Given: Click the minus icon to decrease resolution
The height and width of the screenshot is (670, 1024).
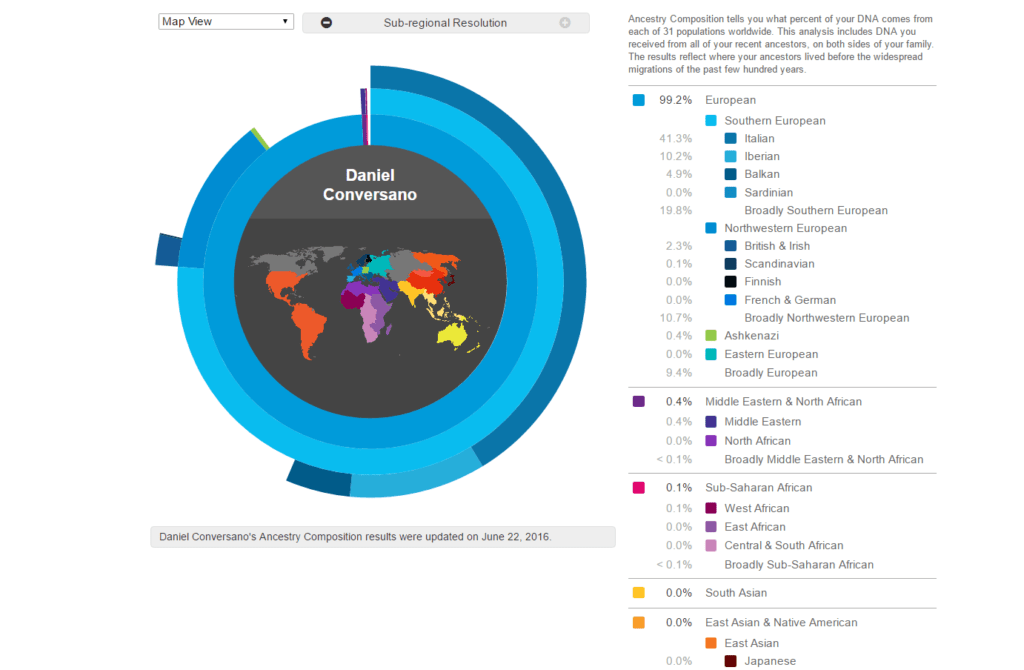Looking at the screenshot, I should 327,23.
